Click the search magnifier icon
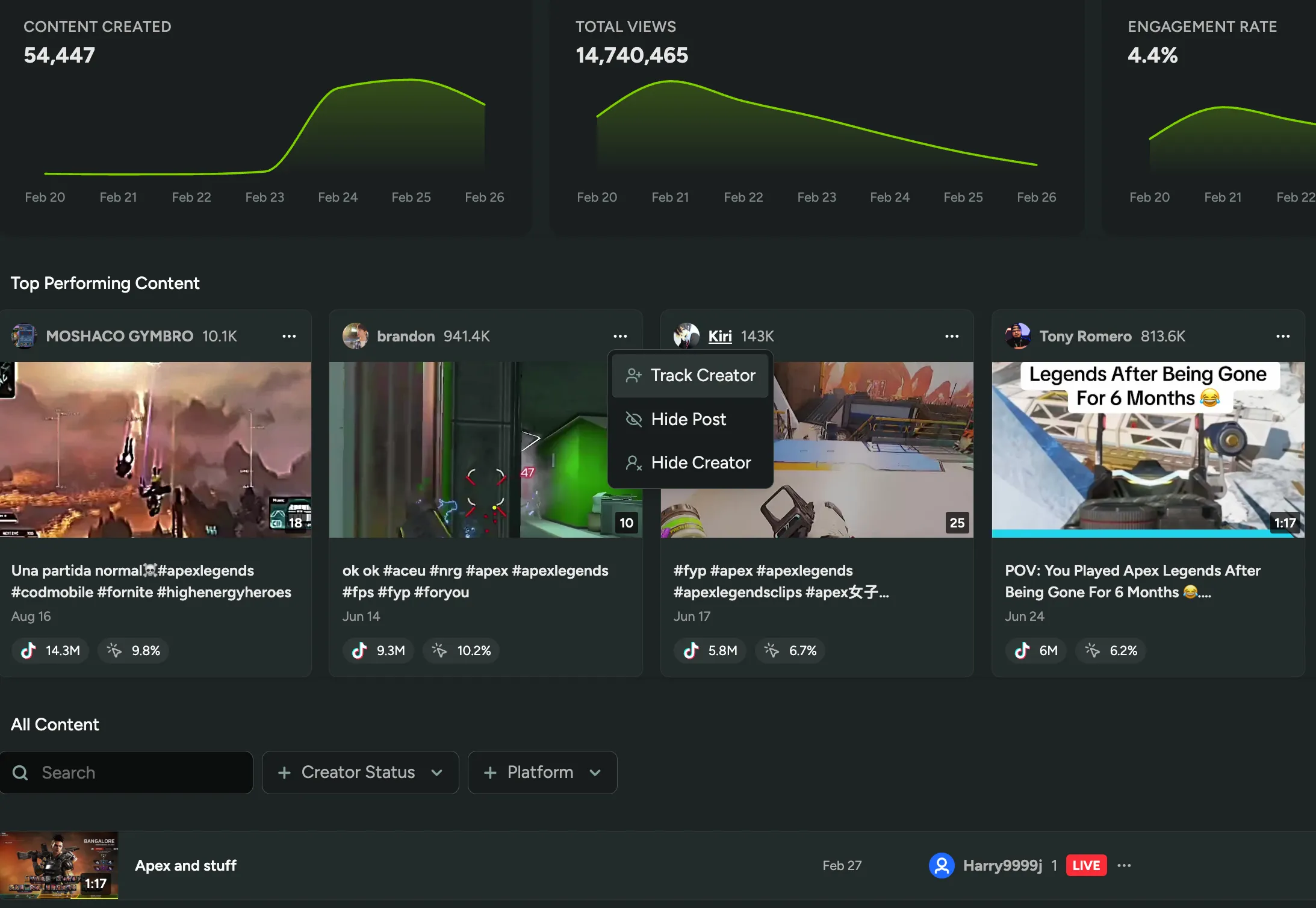 click(x=20, y=772)
